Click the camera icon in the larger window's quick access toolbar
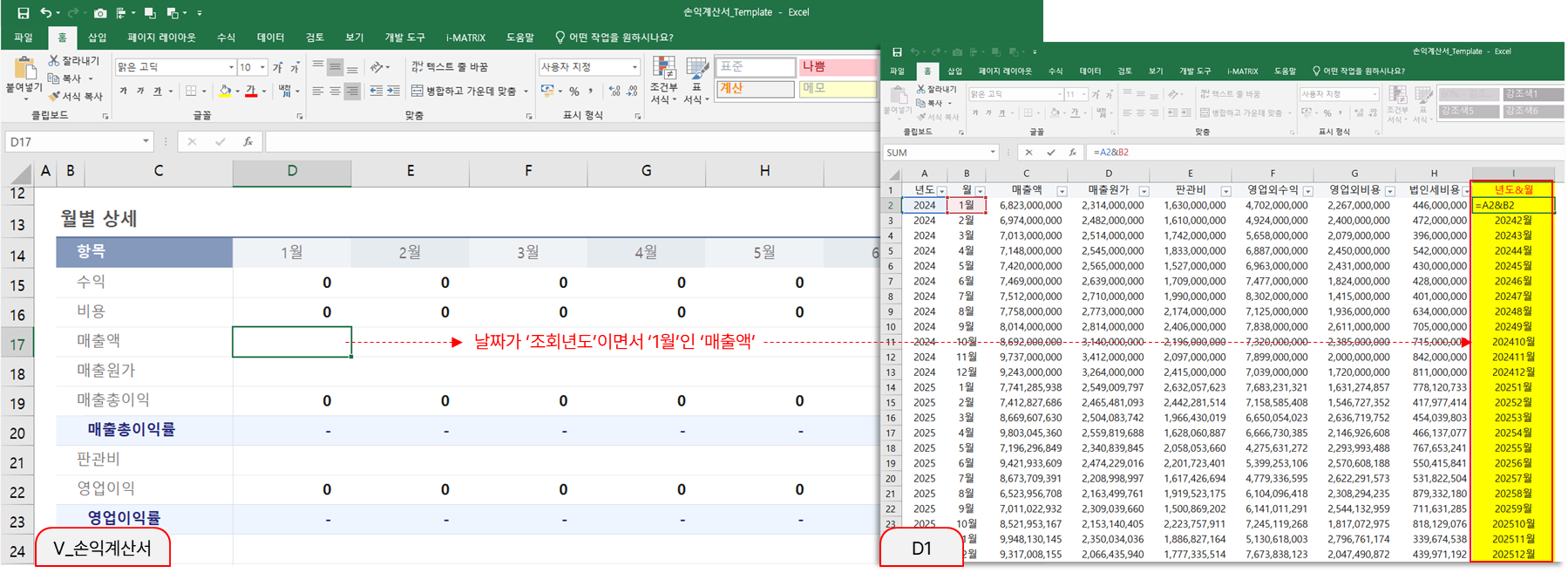 tap(100, 13)
